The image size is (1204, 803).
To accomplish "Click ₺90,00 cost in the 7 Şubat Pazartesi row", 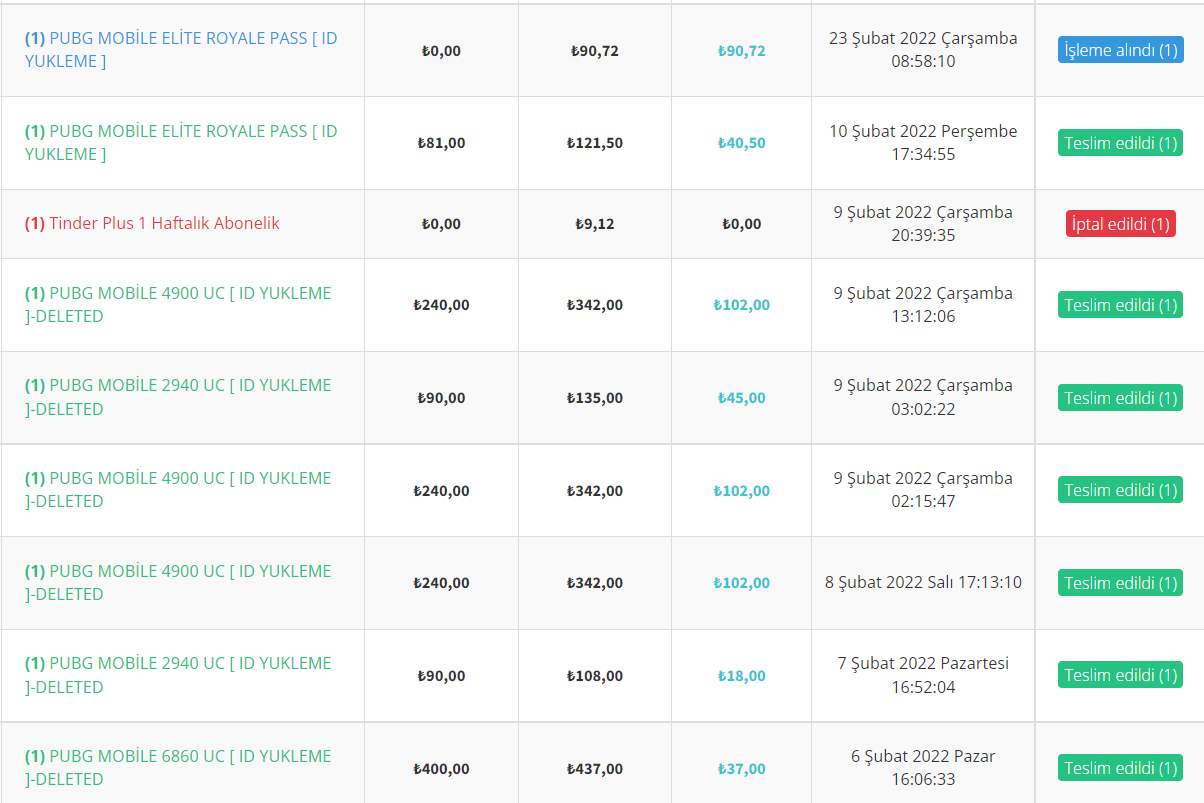I will click(x=441, y=676).
